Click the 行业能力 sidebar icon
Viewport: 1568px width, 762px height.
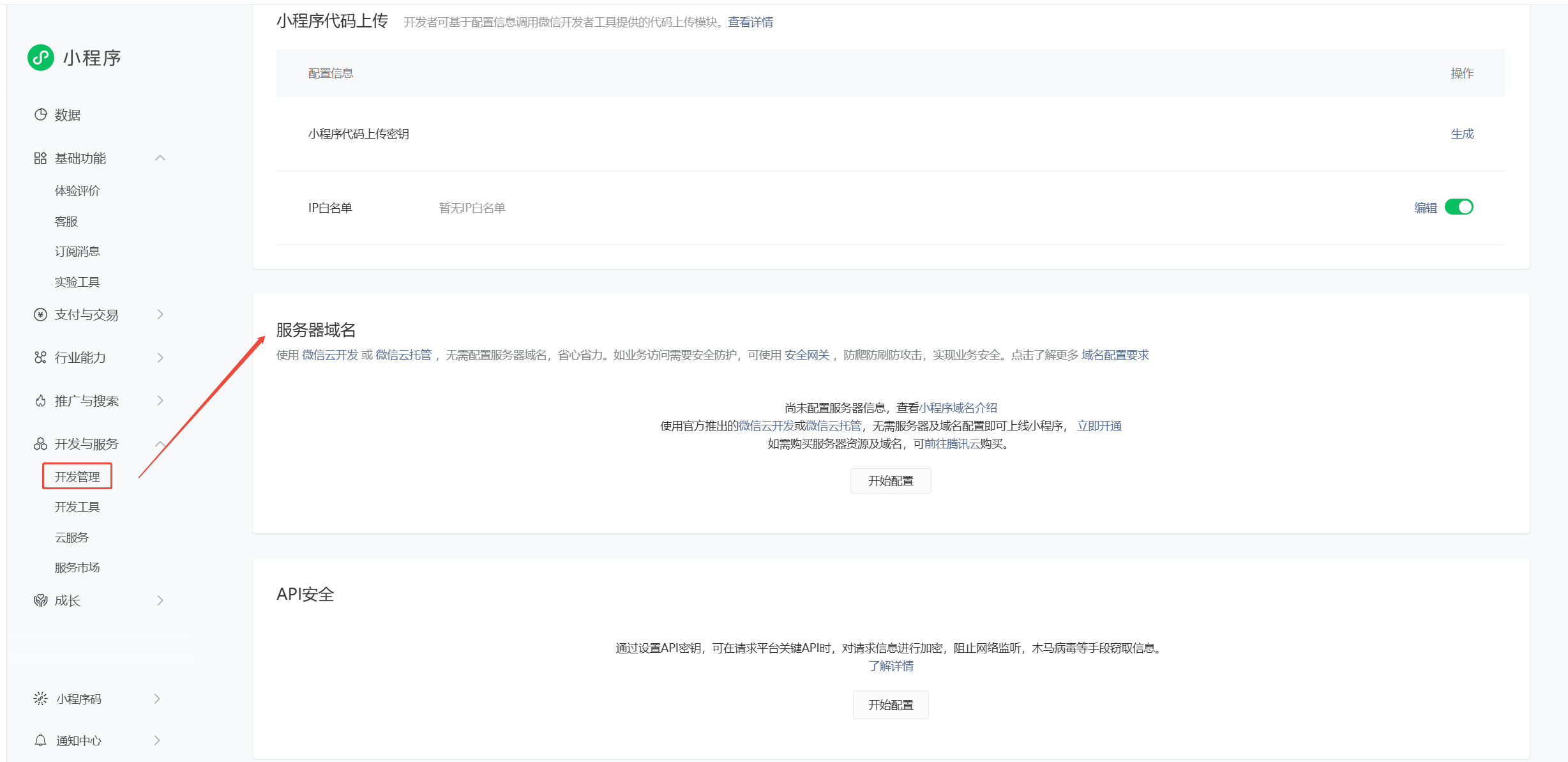point(40,358)
